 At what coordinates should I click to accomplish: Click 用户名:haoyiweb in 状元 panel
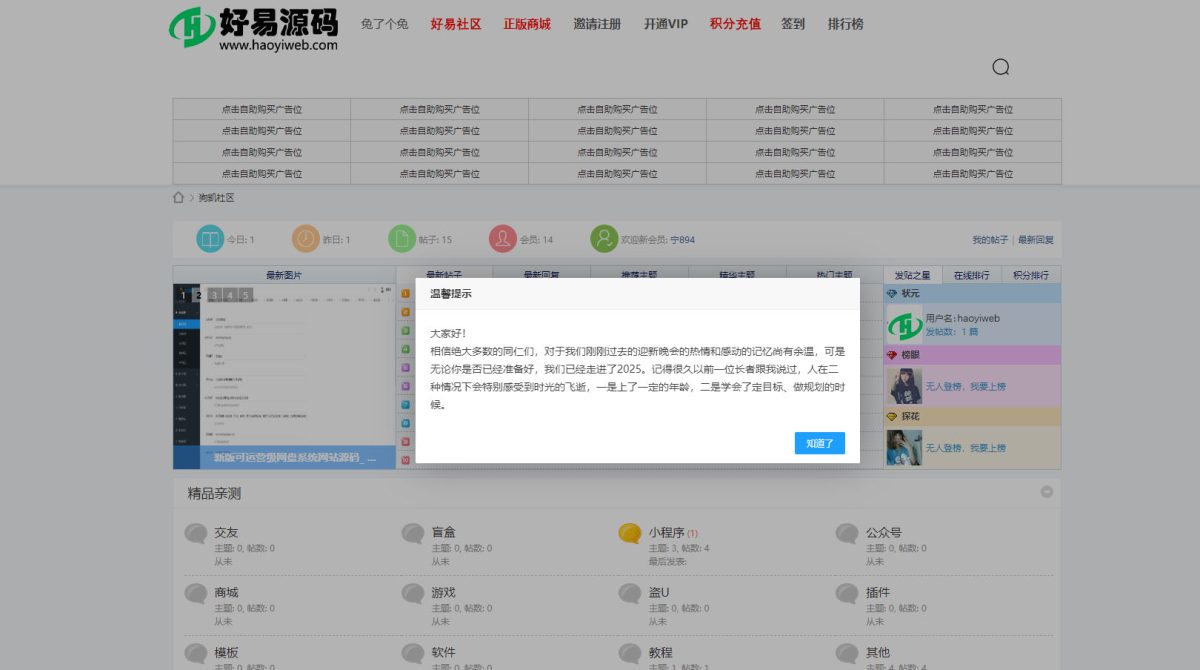click(x=963, y=318)
